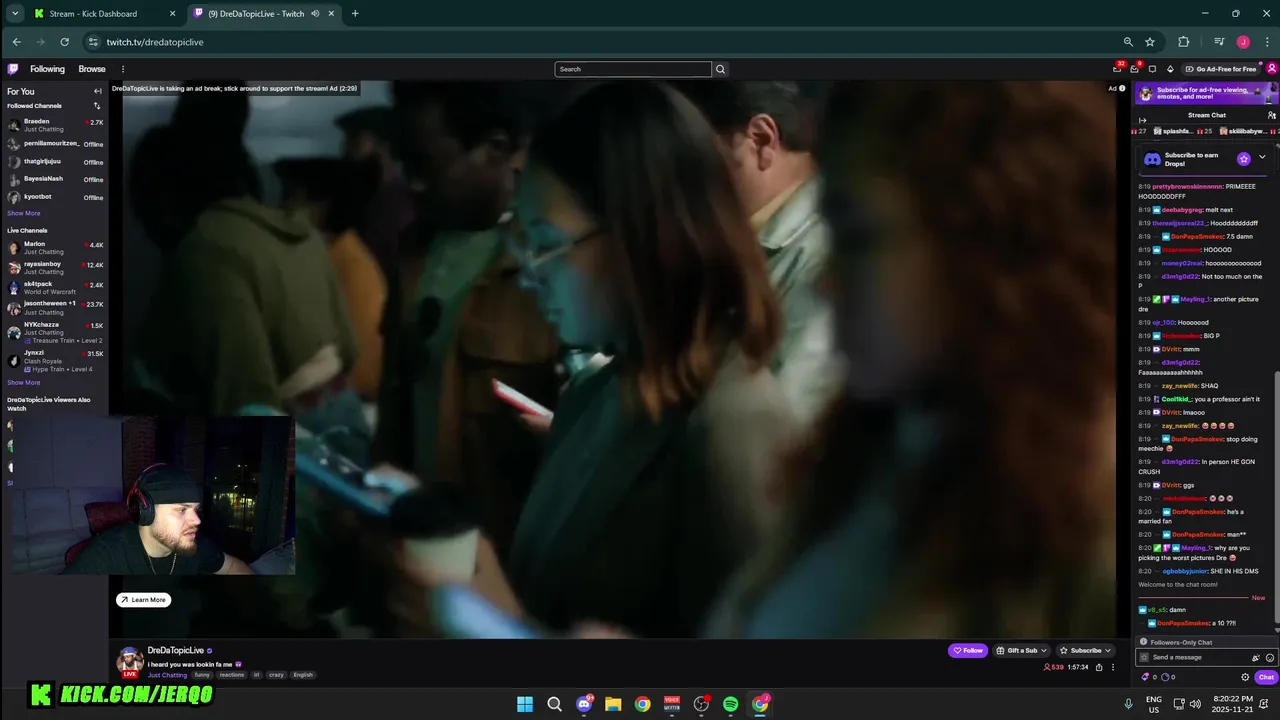Open chat settings gear
Image resolution: width=1280 pixels, height=720 pixels.
[1245, 677]
